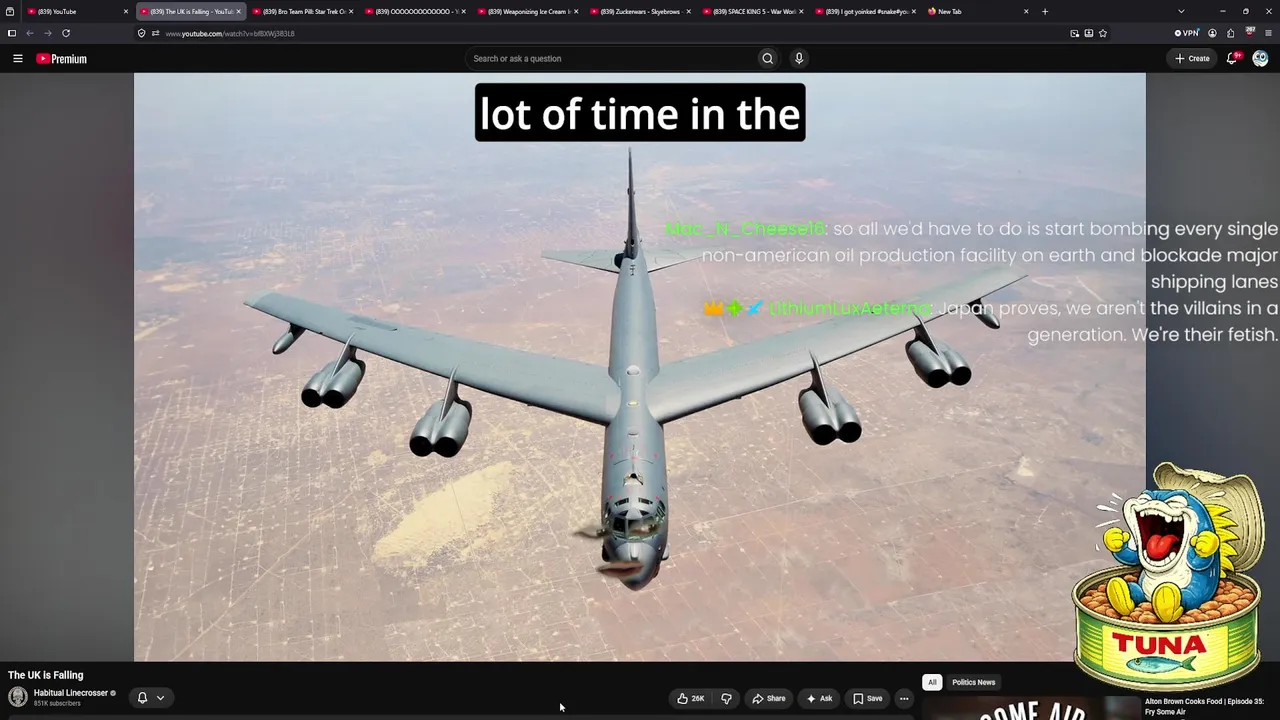Click the Ask button

click(819, 698)
